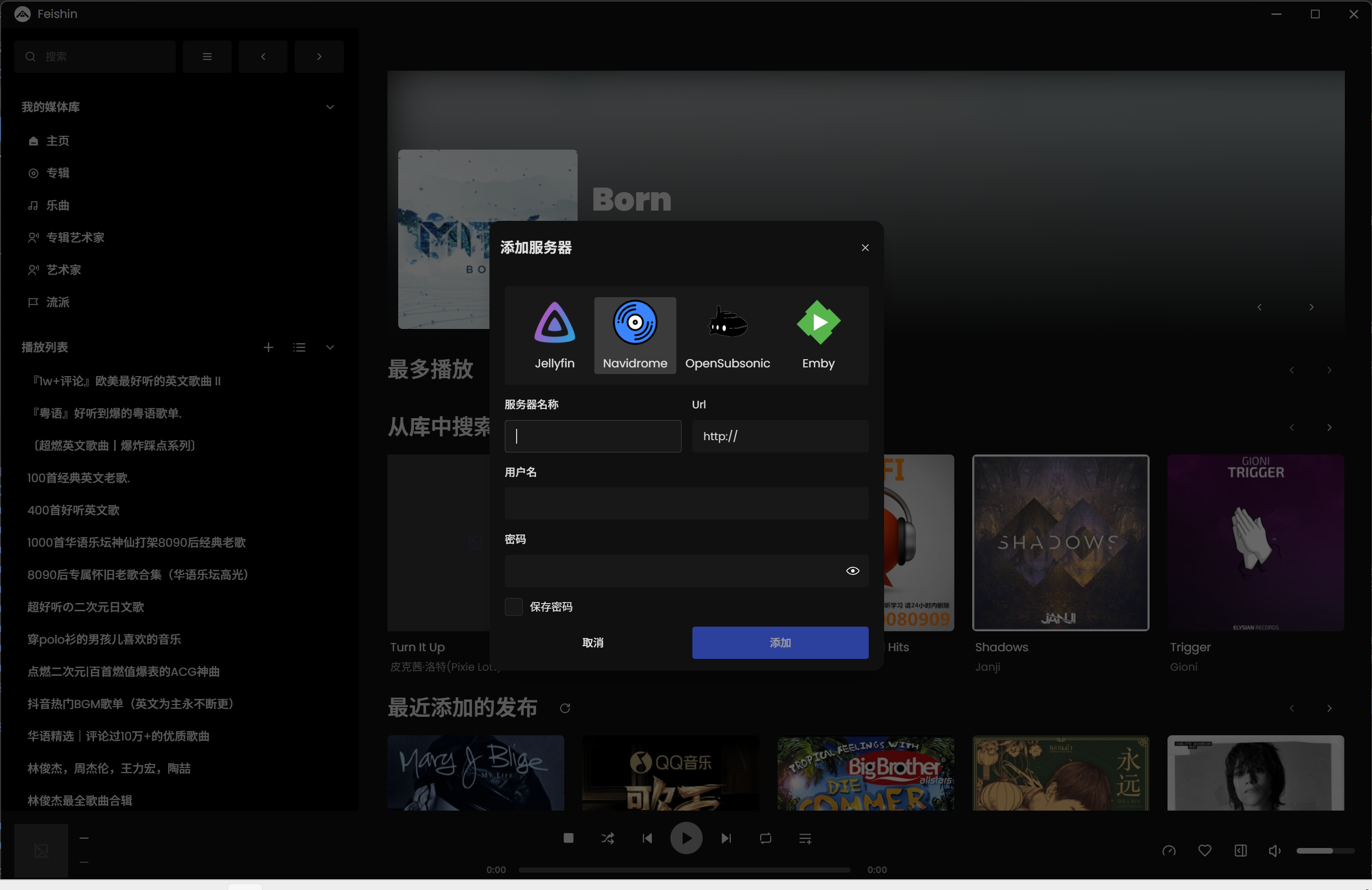1372x890 pixels.
Task: Close the 添加服务器 dialog
Action: click(x=865, y=248)
